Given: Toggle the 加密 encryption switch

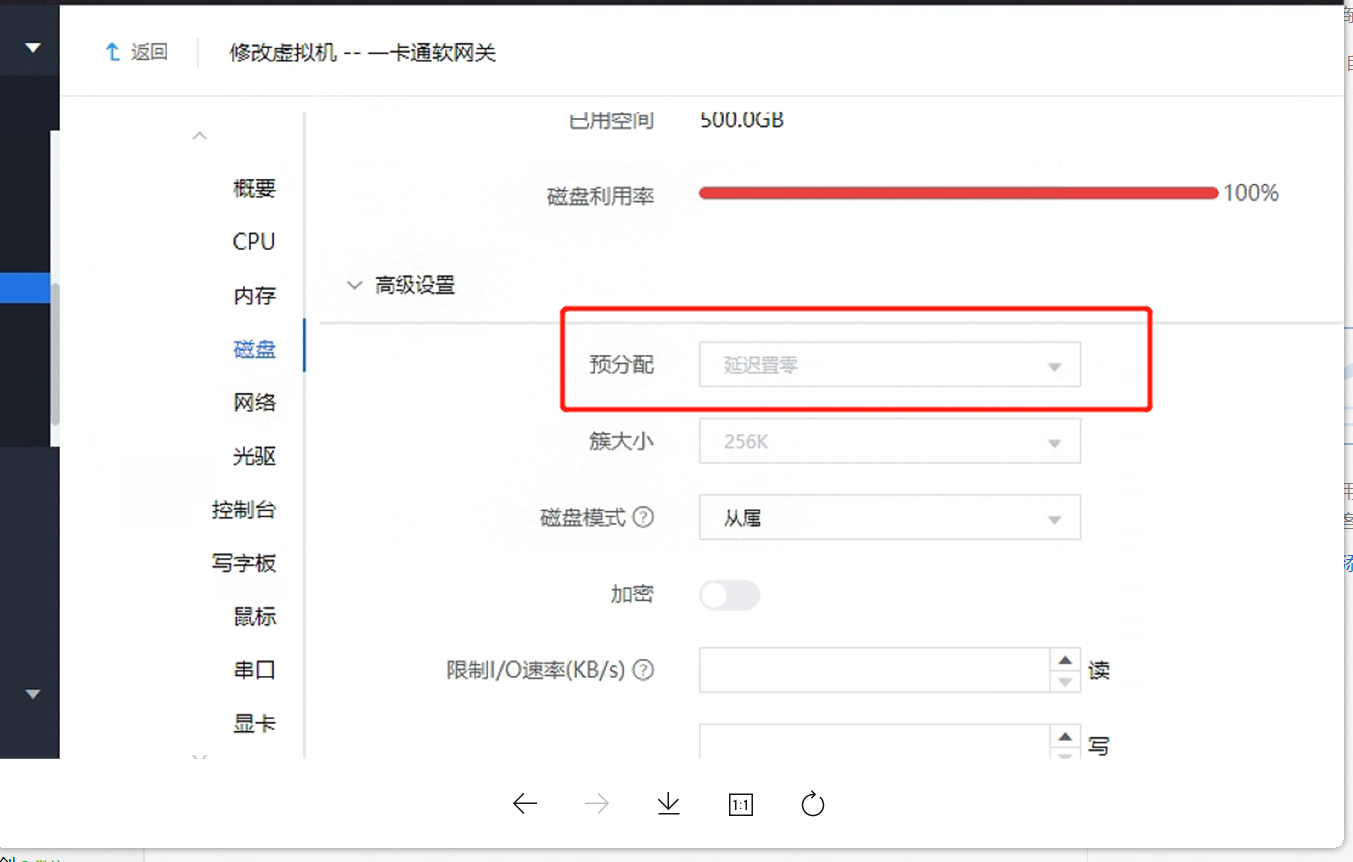Looking at the screenshot, I should click(730, 596).
